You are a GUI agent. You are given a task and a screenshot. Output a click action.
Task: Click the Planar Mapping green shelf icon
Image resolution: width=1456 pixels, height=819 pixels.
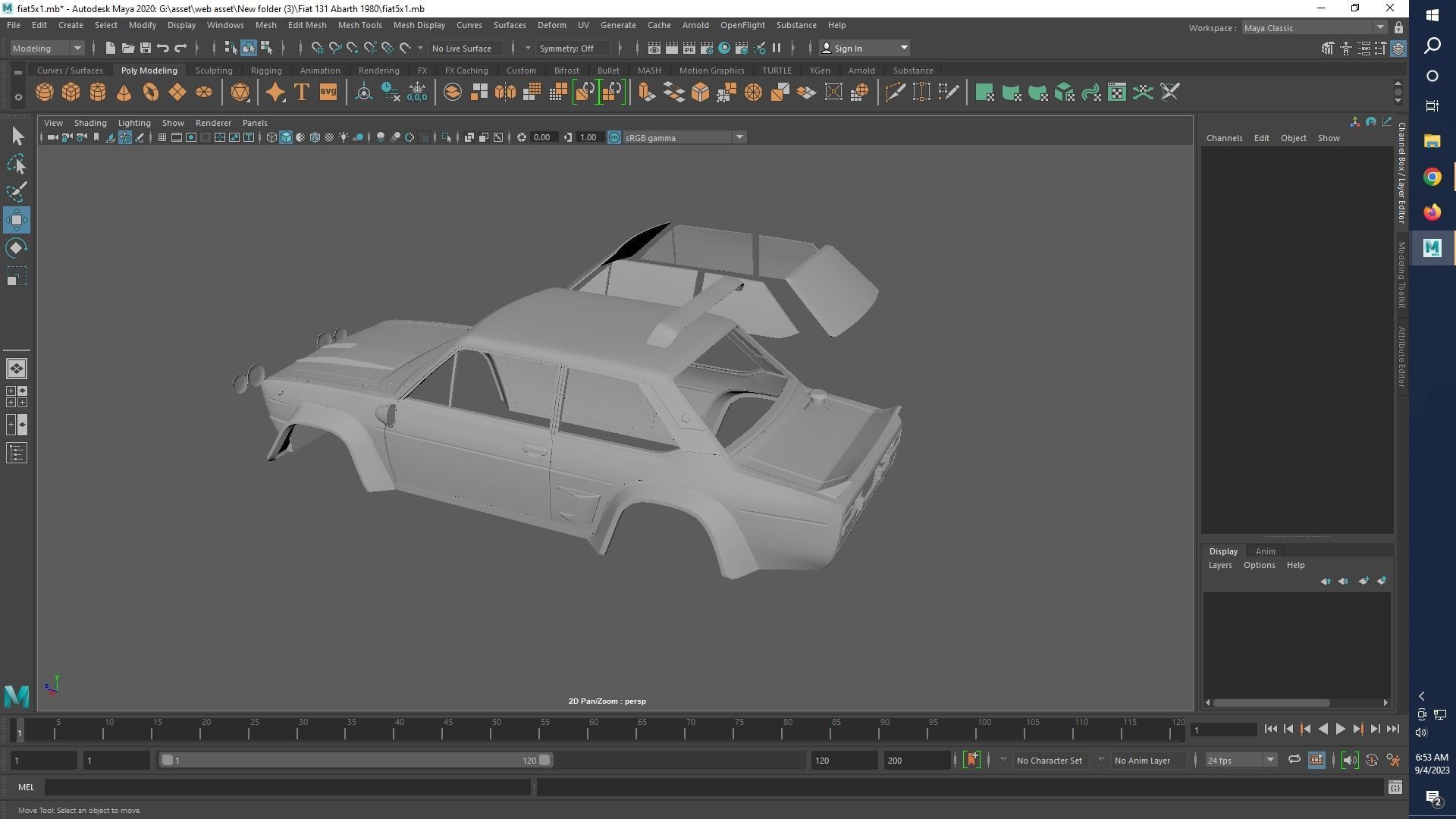coord(984,93)
